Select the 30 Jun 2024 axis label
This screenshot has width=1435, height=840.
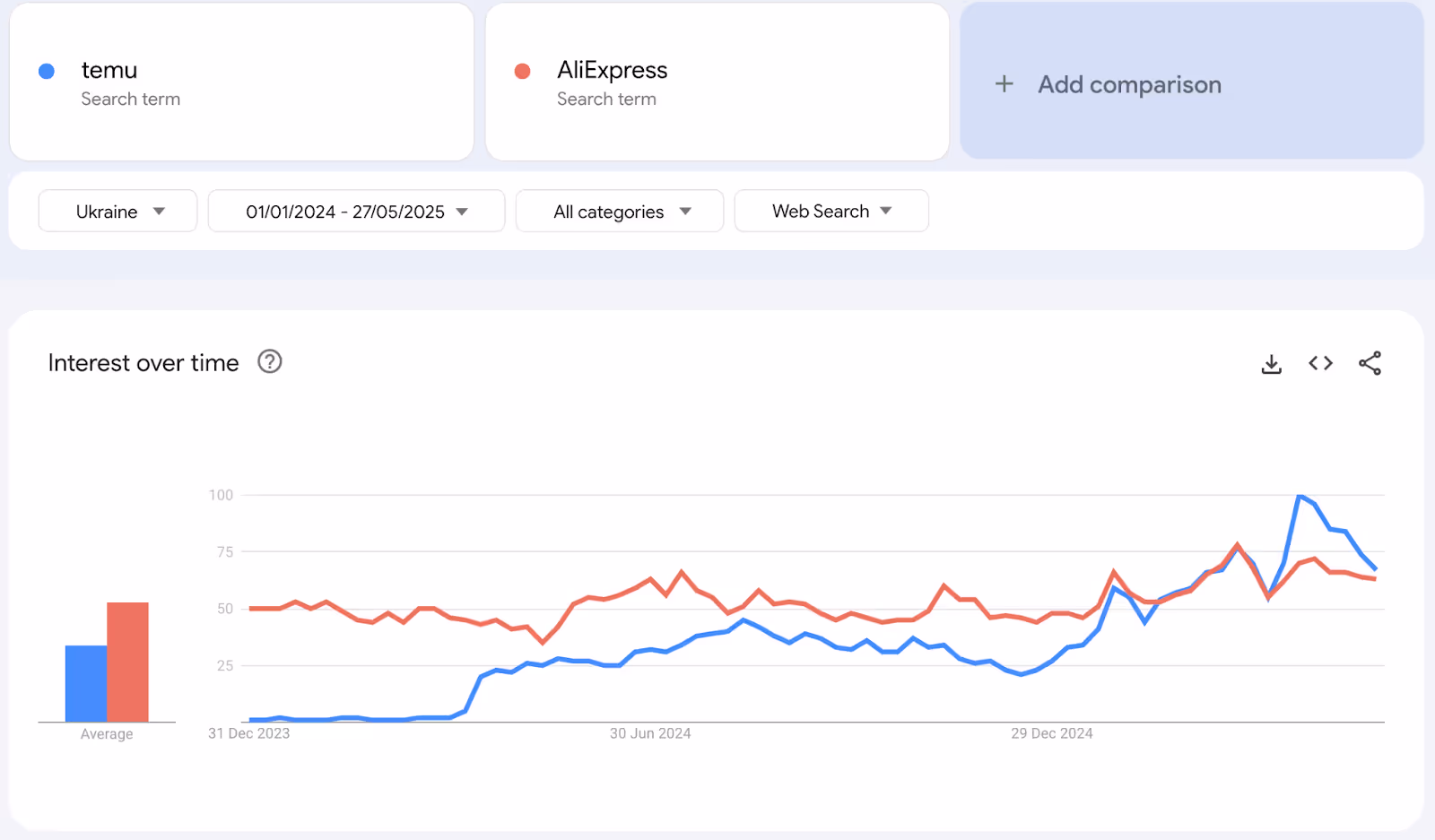coord(650,733)
